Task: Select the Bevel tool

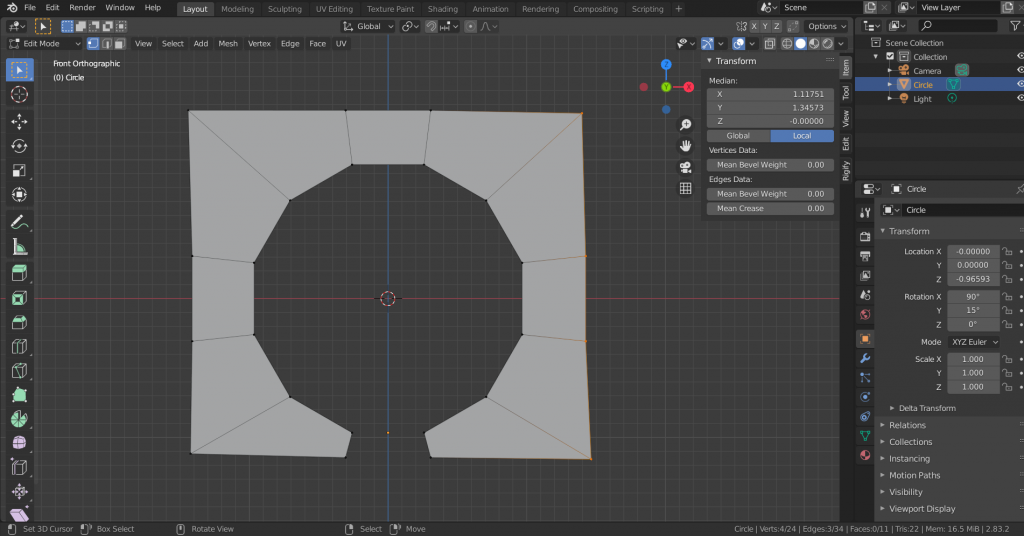Action: coord(19,323)
